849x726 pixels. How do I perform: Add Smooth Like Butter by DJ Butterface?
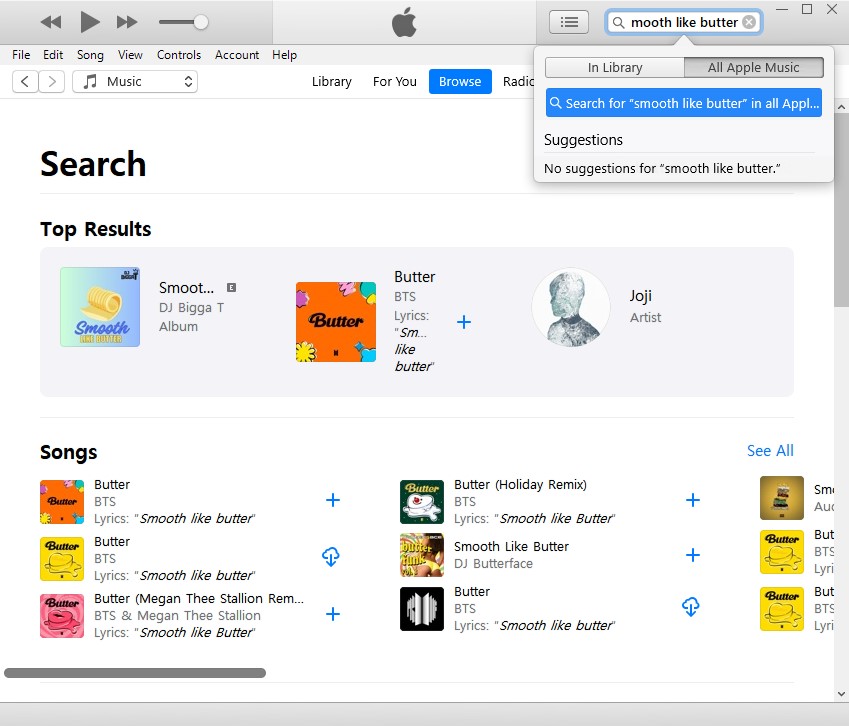click(693, 555)
